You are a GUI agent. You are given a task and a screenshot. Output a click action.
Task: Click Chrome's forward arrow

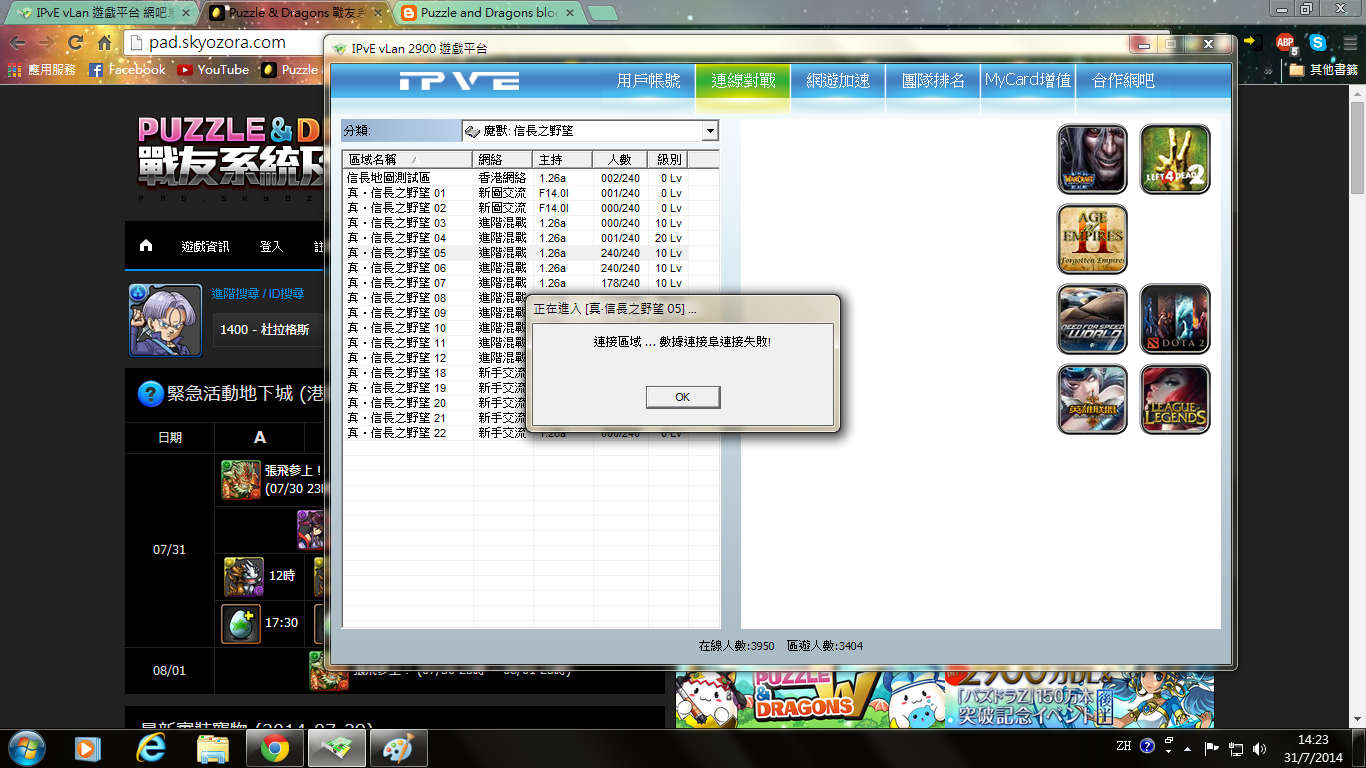(x=47, y=43)
